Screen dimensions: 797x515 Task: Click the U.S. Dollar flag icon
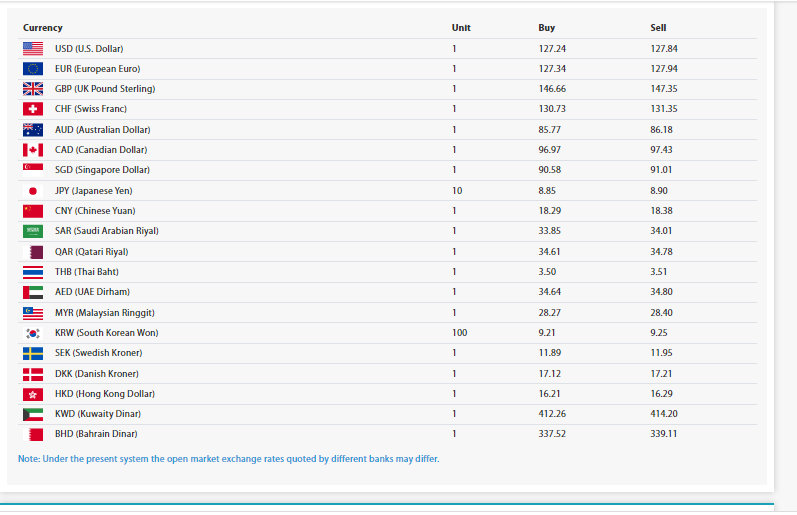click(33, 48)
